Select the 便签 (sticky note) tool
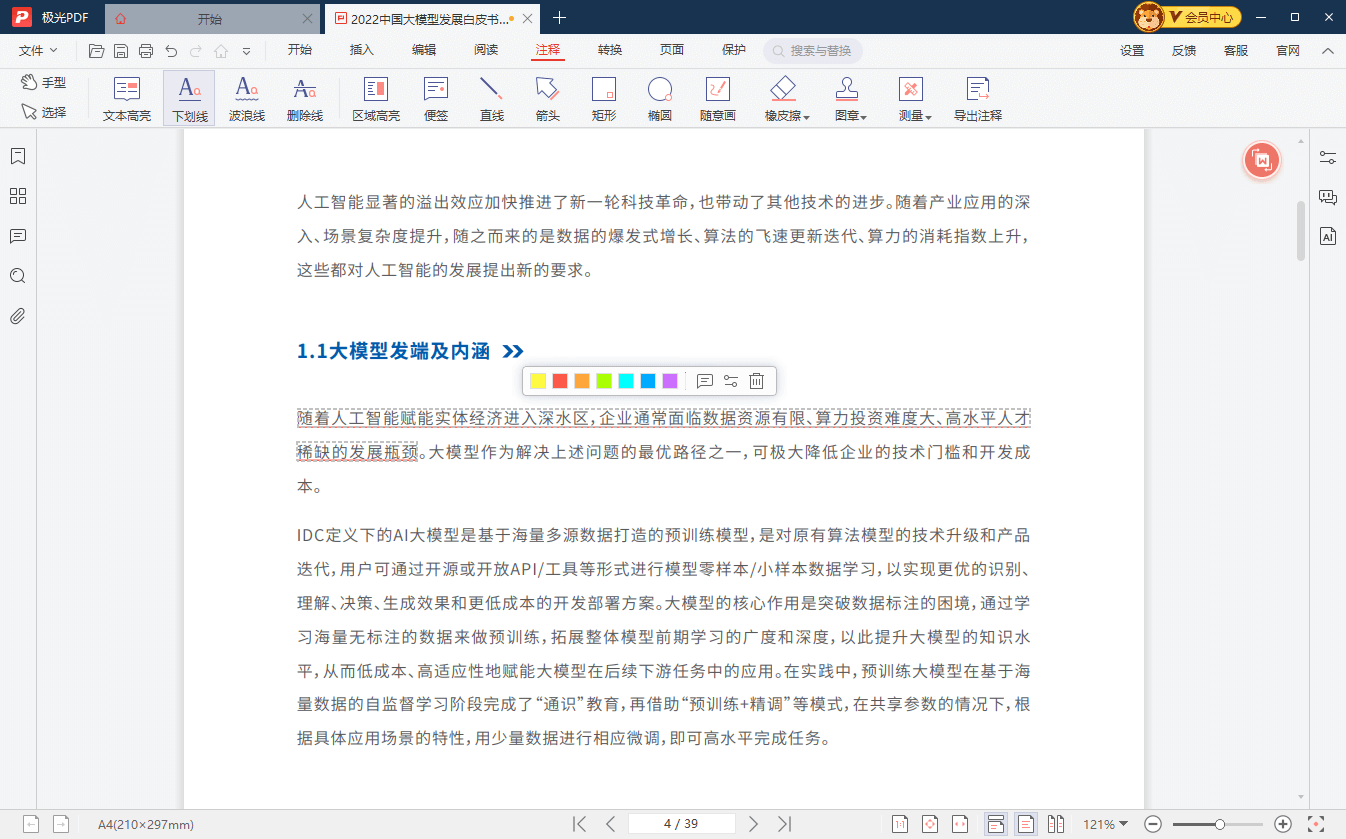This screenshot has width=1346, height=839. click(435, 98)
